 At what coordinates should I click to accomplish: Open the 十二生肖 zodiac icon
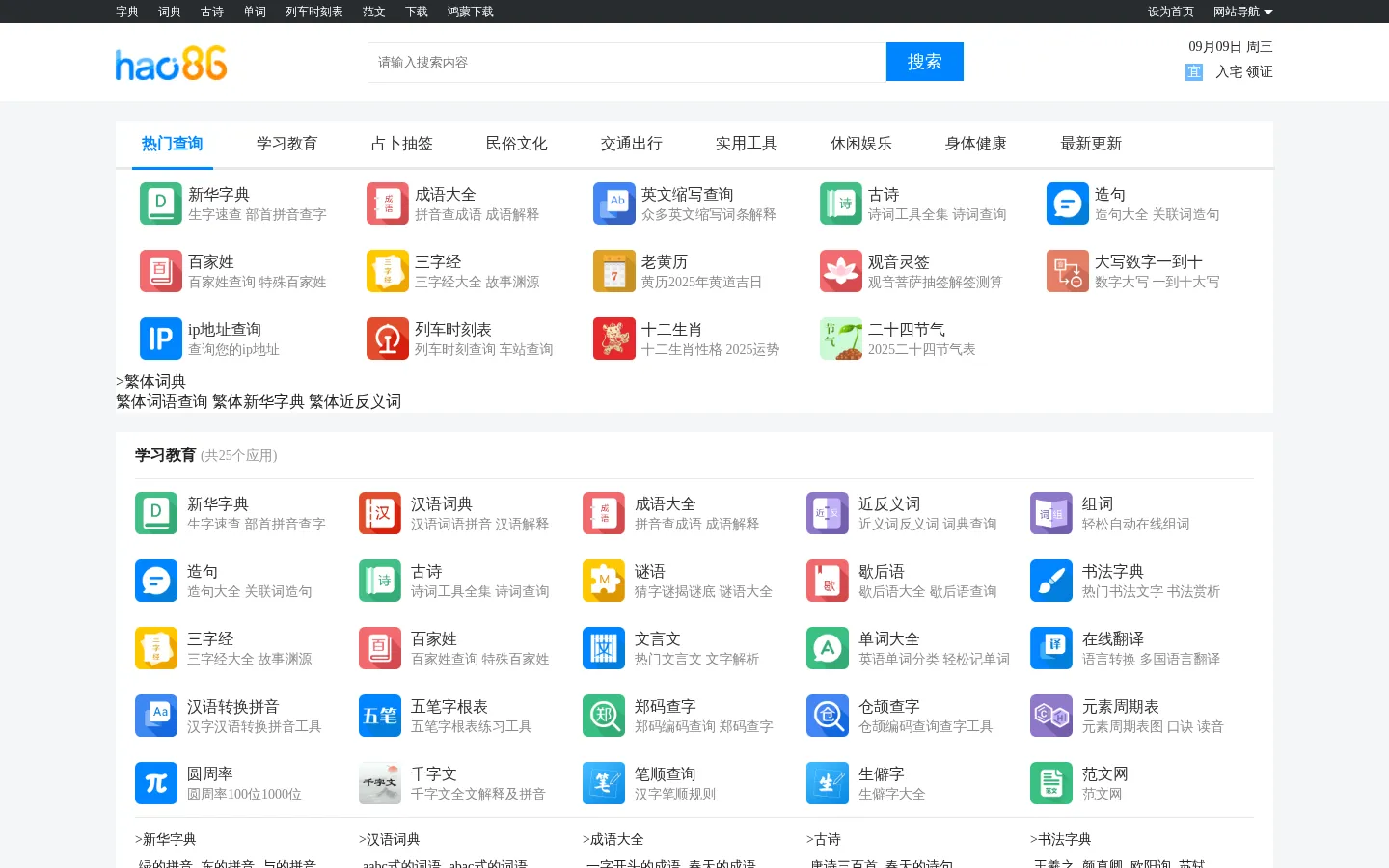pos(614,339)
